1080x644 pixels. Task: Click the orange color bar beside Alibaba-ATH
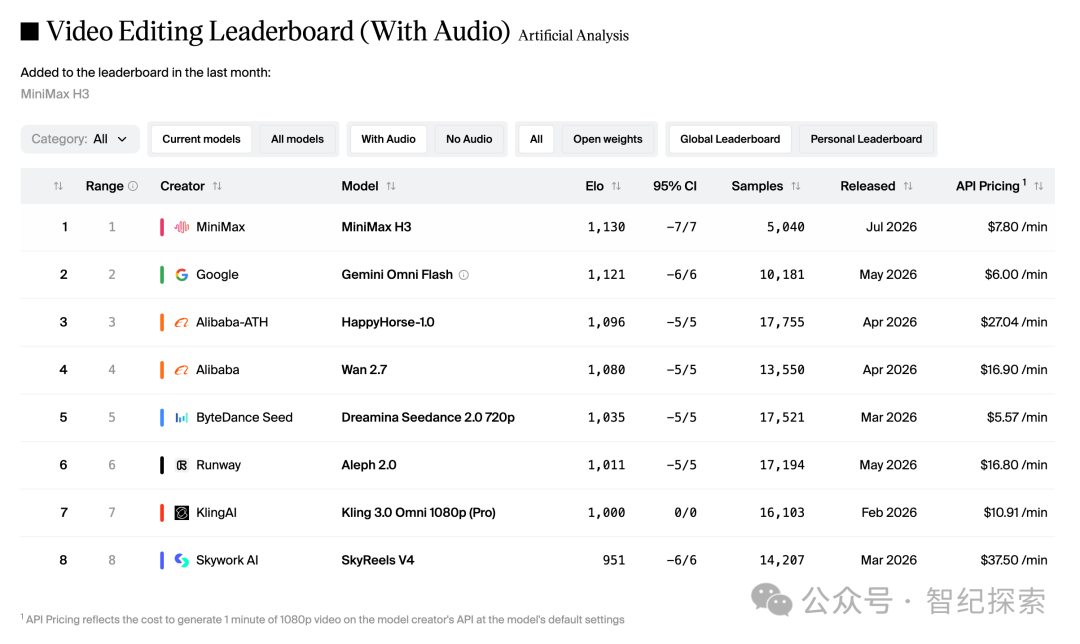click(162, 322)
